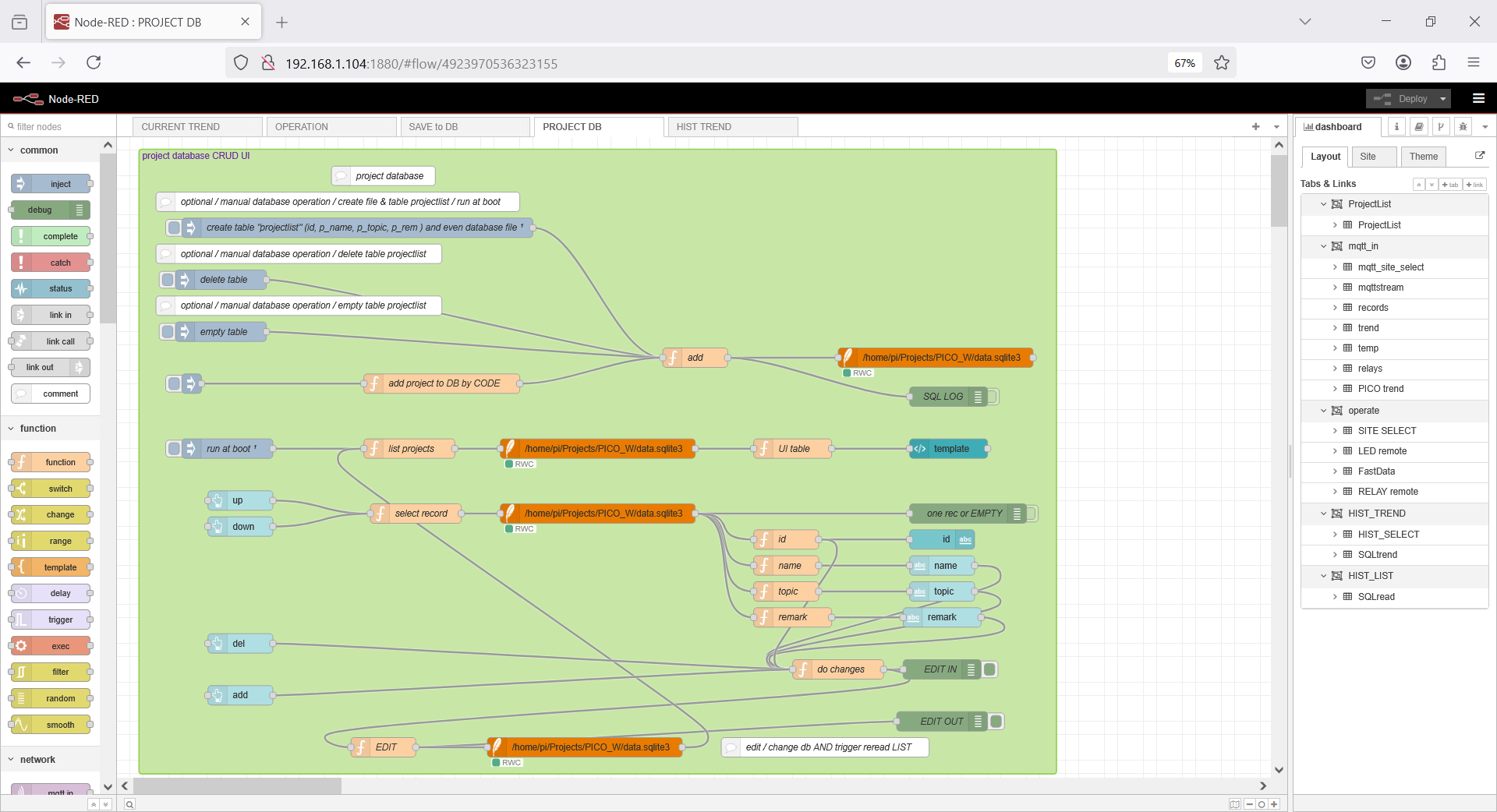Trigger the 'empty table' inject button
The image size is (1497, 812).
pyautogui.click(x=168, y=332)
